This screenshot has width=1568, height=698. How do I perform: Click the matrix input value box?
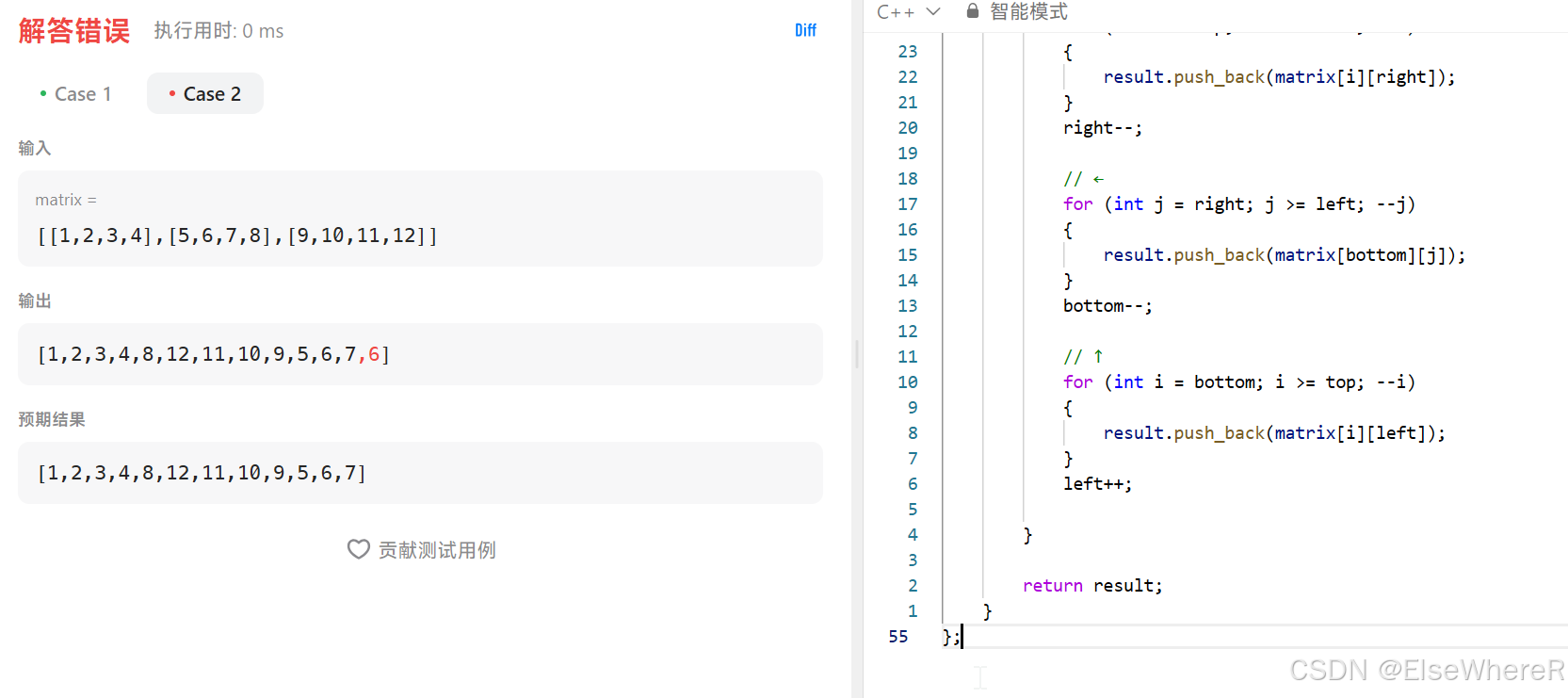coord(420,219)
